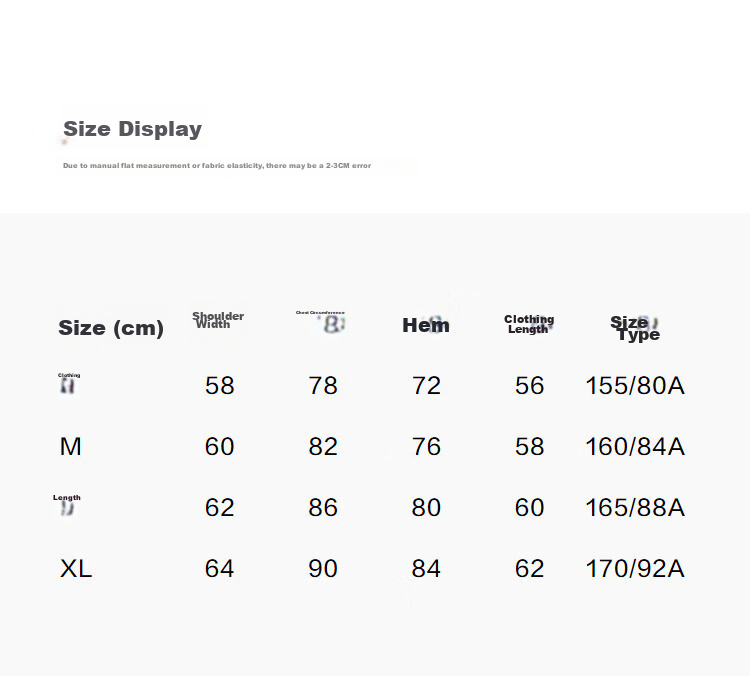750x676 pixels.
Task: Select the 'XL' size row label
Action: click(76, 568)
